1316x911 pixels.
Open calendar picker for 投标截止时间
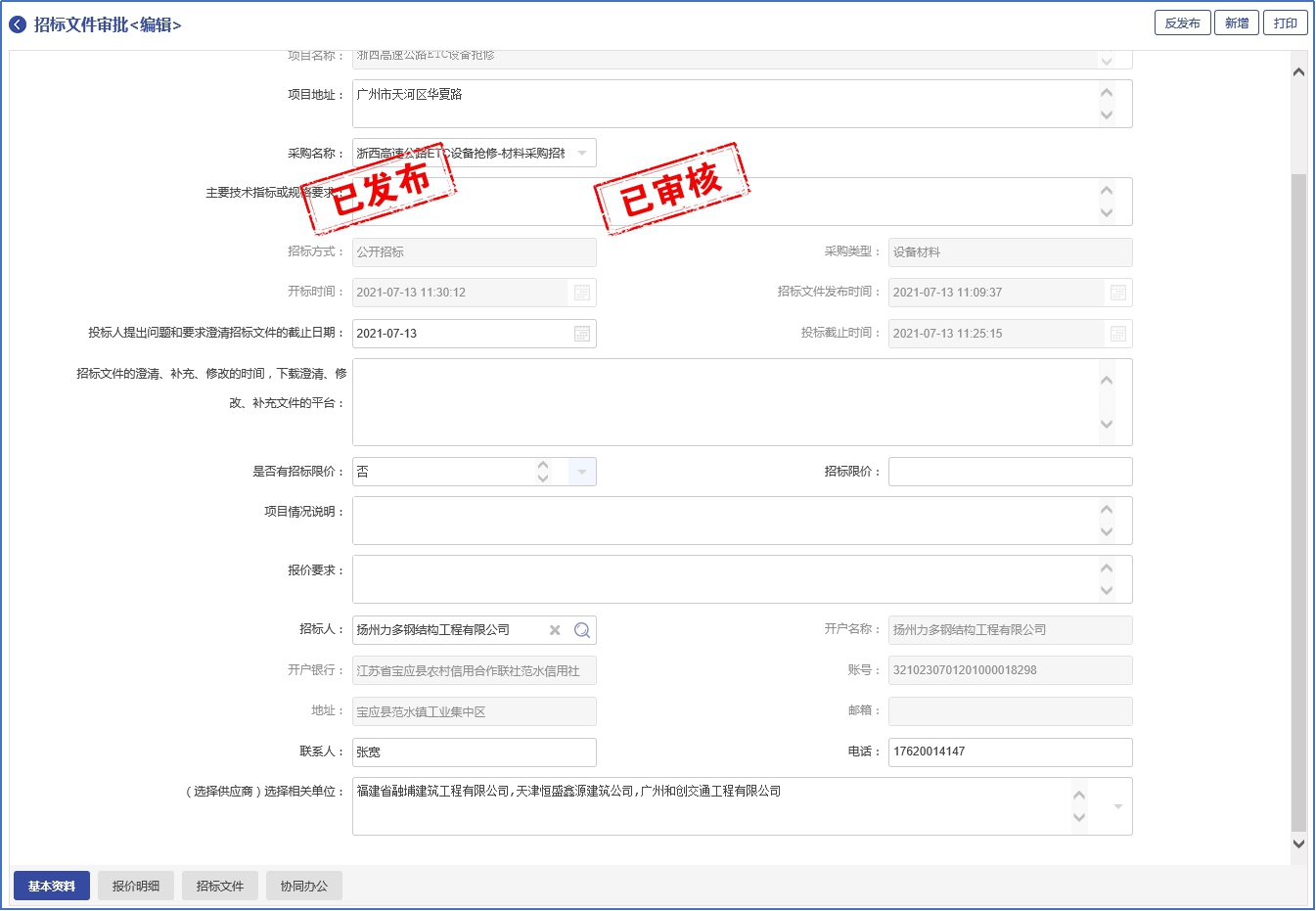[1117, 334]
